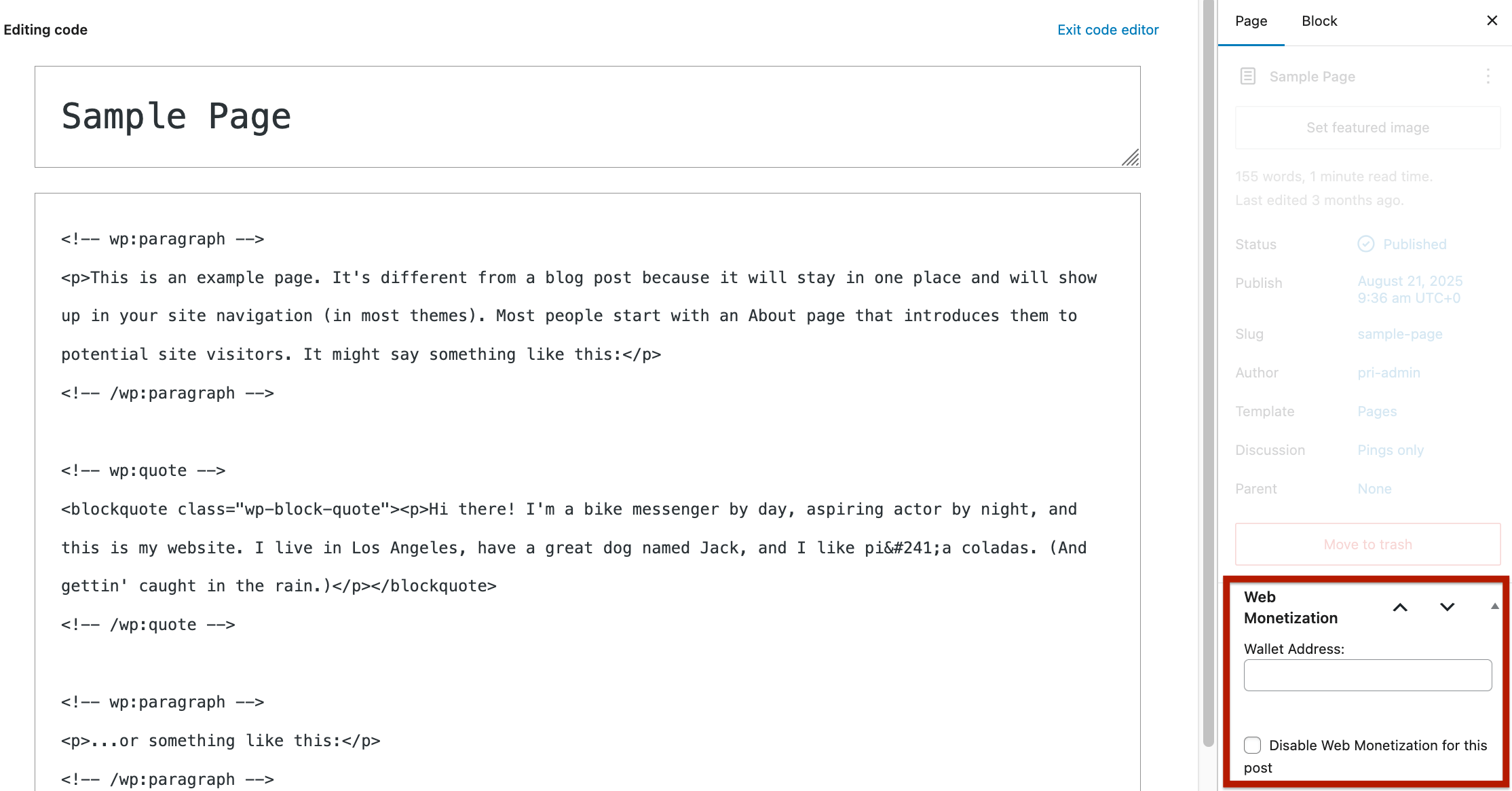Collapse the Web Monetization panel

pos(1494,606)
